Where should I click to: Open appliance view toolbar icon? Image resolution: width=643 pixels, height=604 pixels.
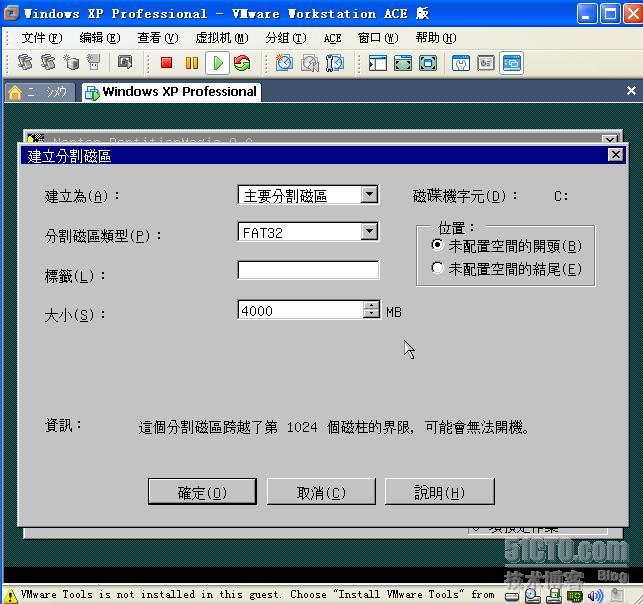(486, 64)
